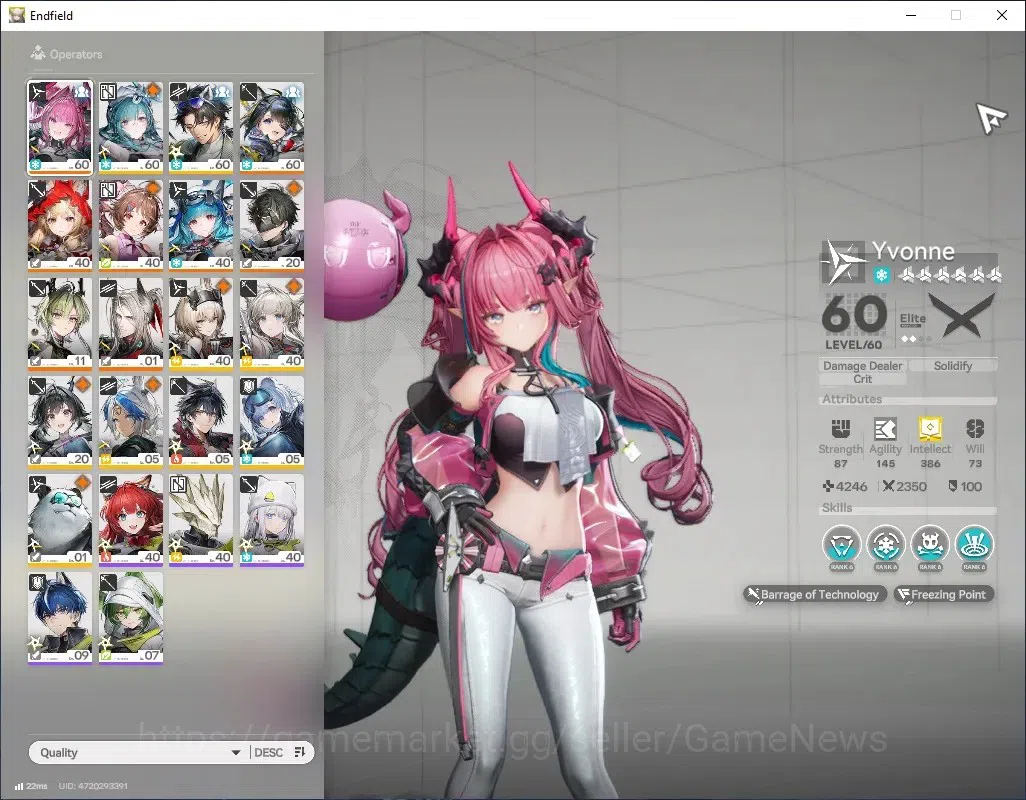Toggle the DESC sort order button
Viewport: 1026px width, 800px height.
(280, 752)
